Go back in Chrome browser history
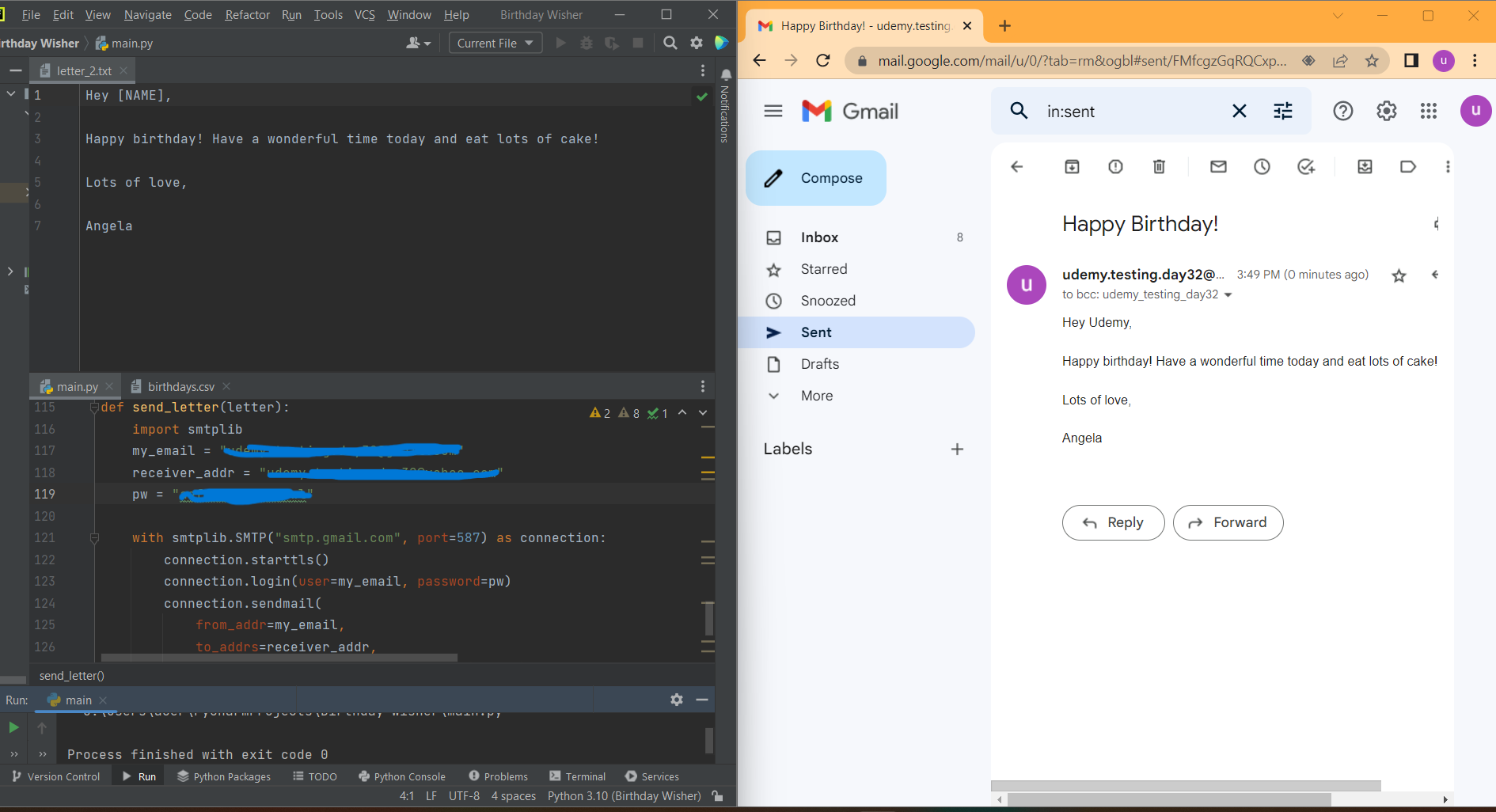This screenshot has height=812, width=1496. click(x=759, y=61)
